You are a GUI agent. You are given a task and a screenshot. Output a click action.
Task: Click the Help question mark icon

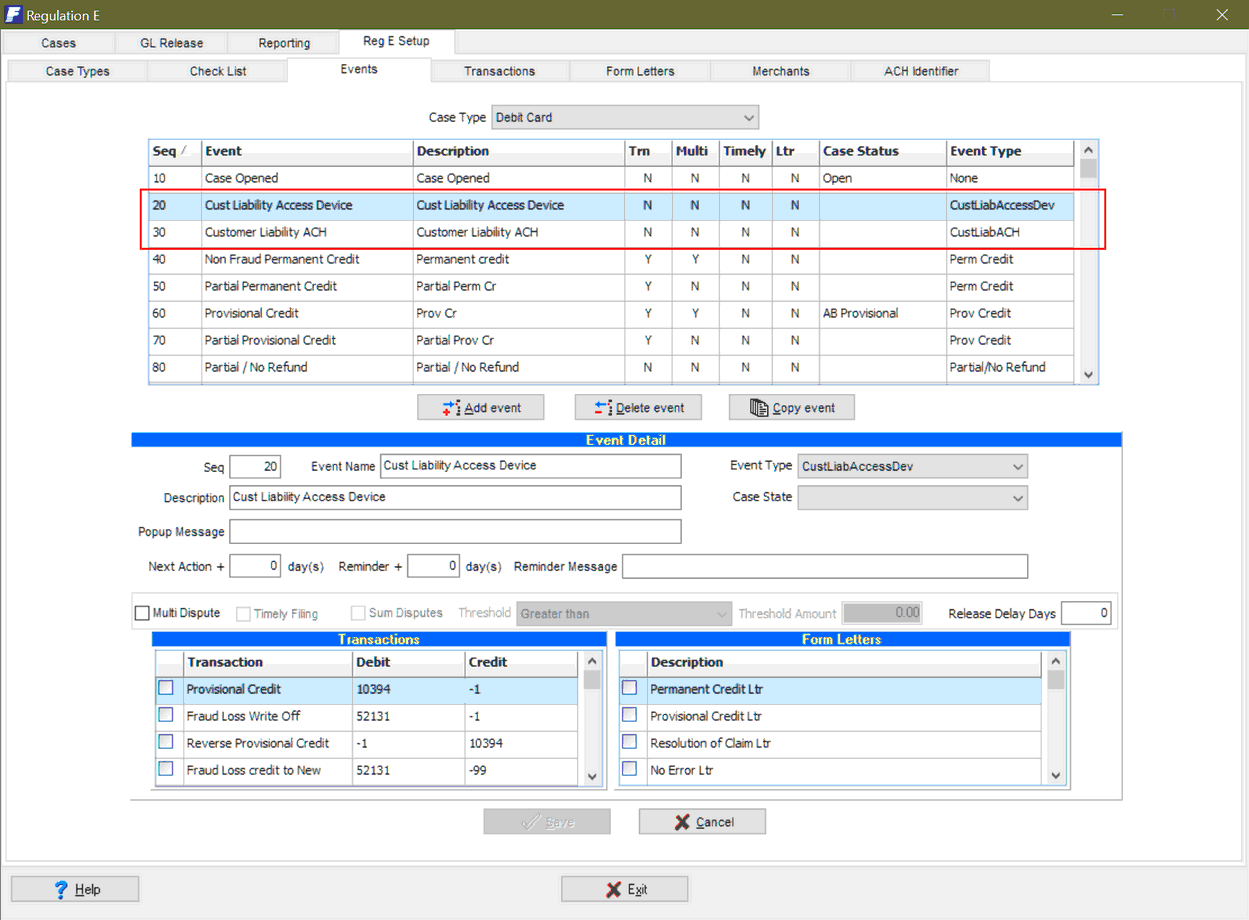(61, 889)
